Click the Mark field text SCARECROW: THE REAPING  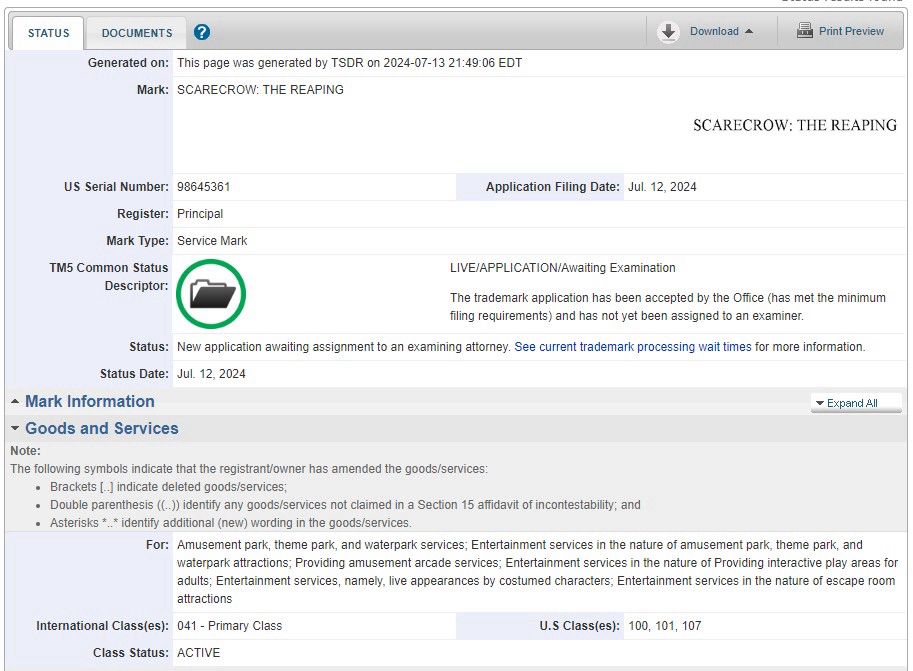(x=260, y=90)
